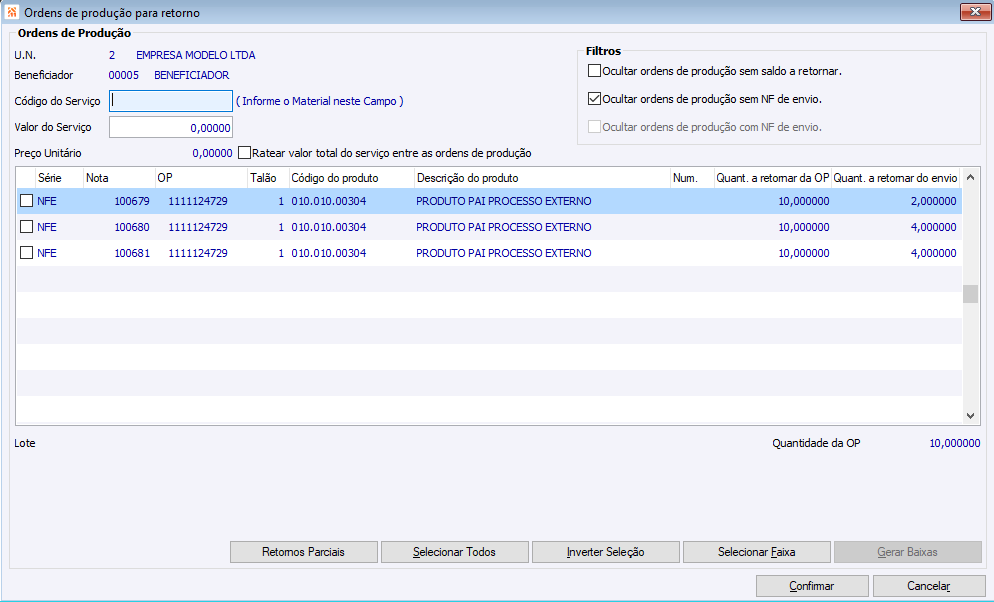Click Quant. a retornar do envio header
The height and width of the screenshot is (602, 994).
tap(896, 178)
